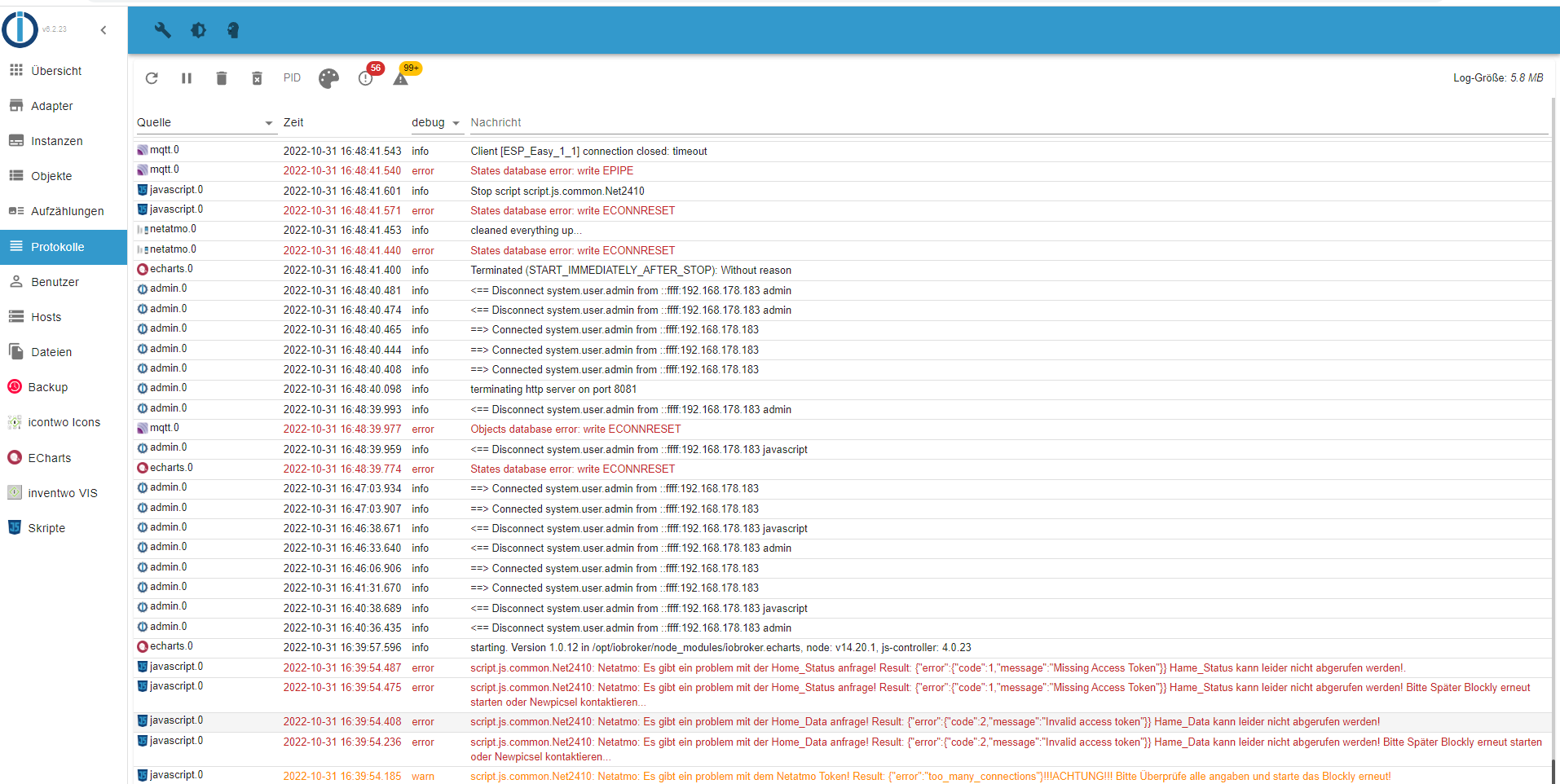This screenshot has height=784, width=1560.
Task: Click 'Terminated (START_IMMEDIATELY_AFTER_STOP)' message
Action: (630, 271)
